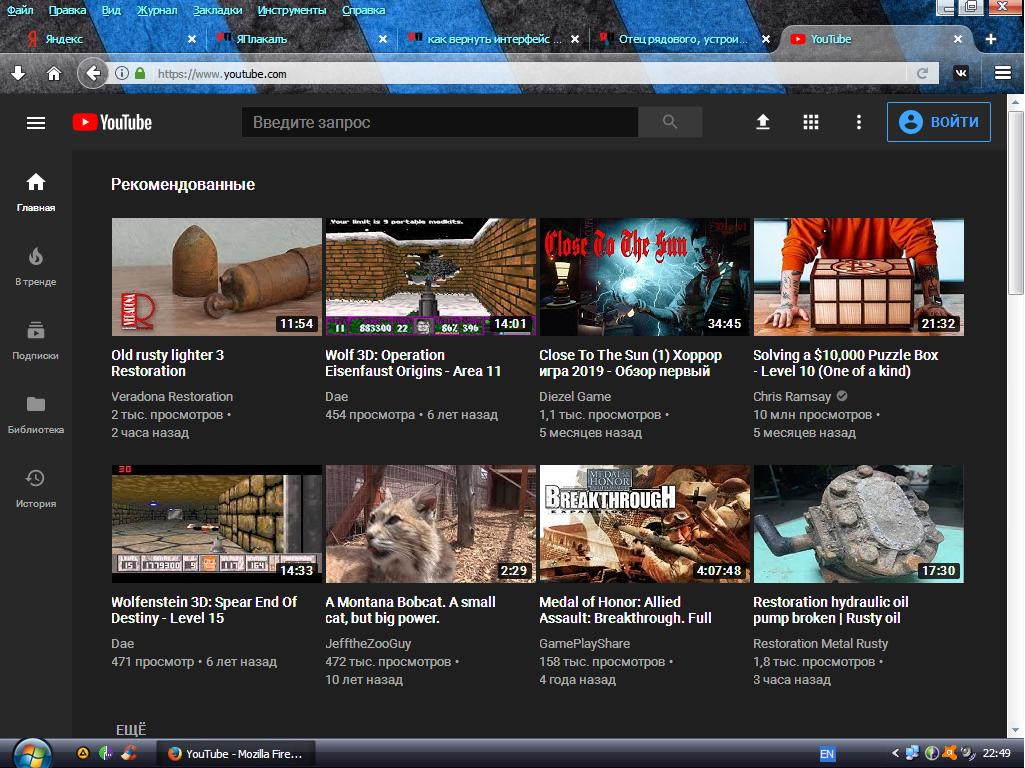Open the Журнал menu
This screenshot has width=1025, height=768.
coord(155,10)
